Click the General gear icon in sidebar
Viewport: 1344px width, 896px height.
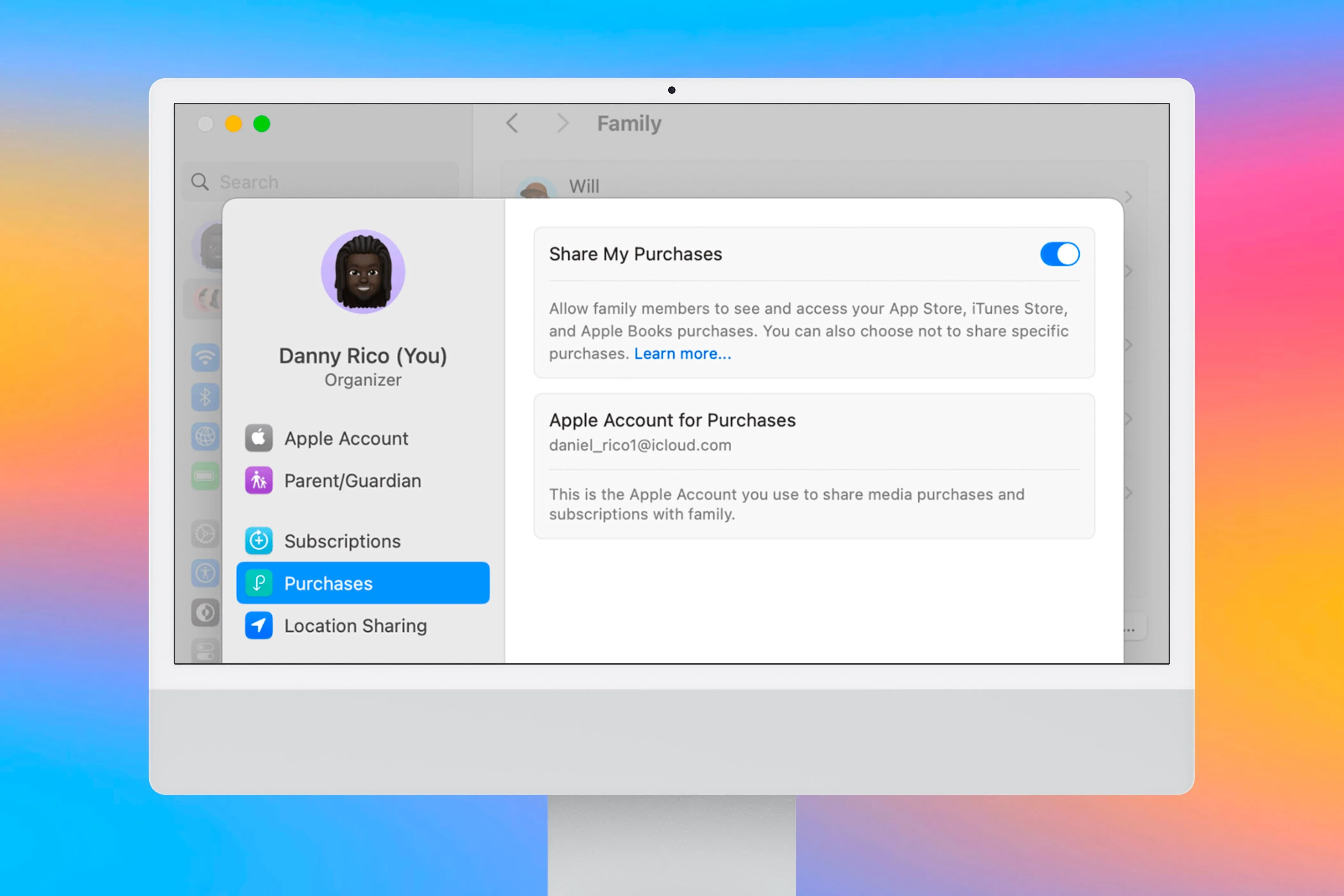point(205,534)
